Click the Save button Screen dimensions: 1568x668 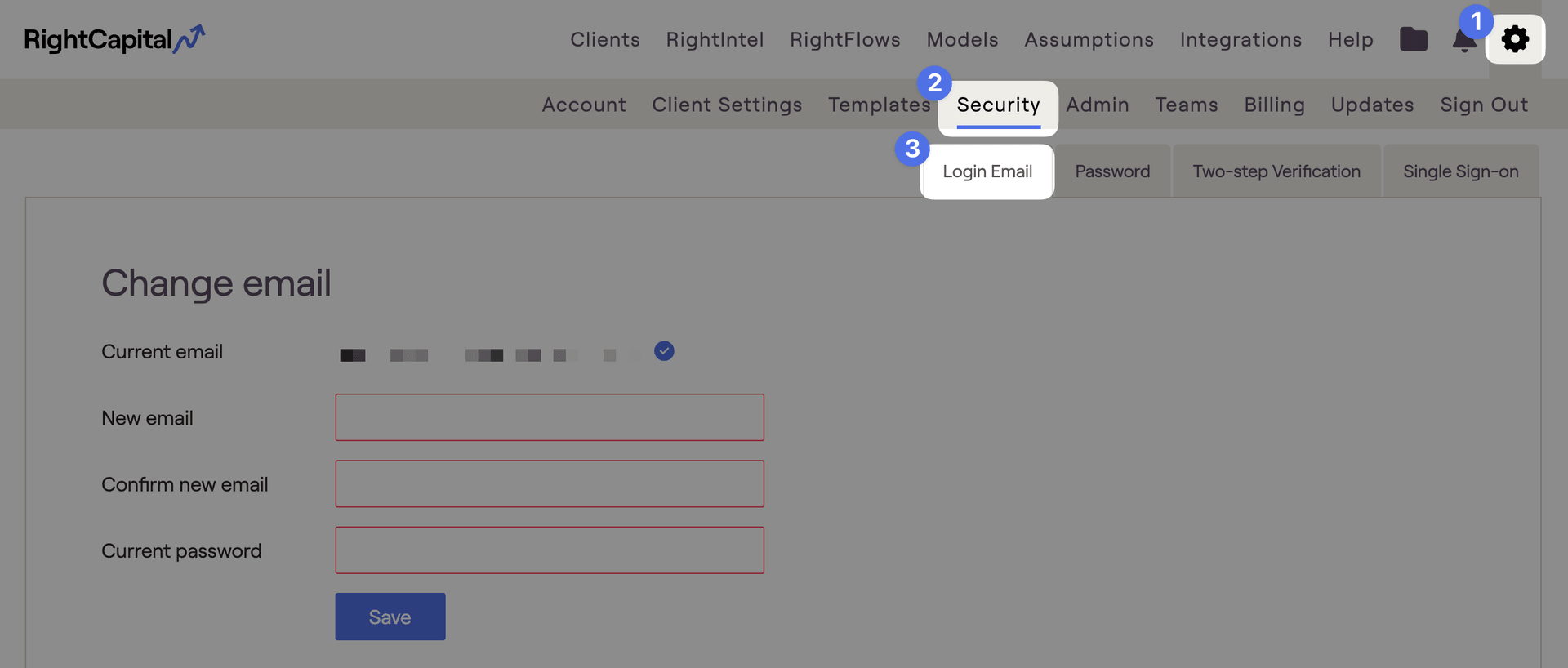click(390, 617)
